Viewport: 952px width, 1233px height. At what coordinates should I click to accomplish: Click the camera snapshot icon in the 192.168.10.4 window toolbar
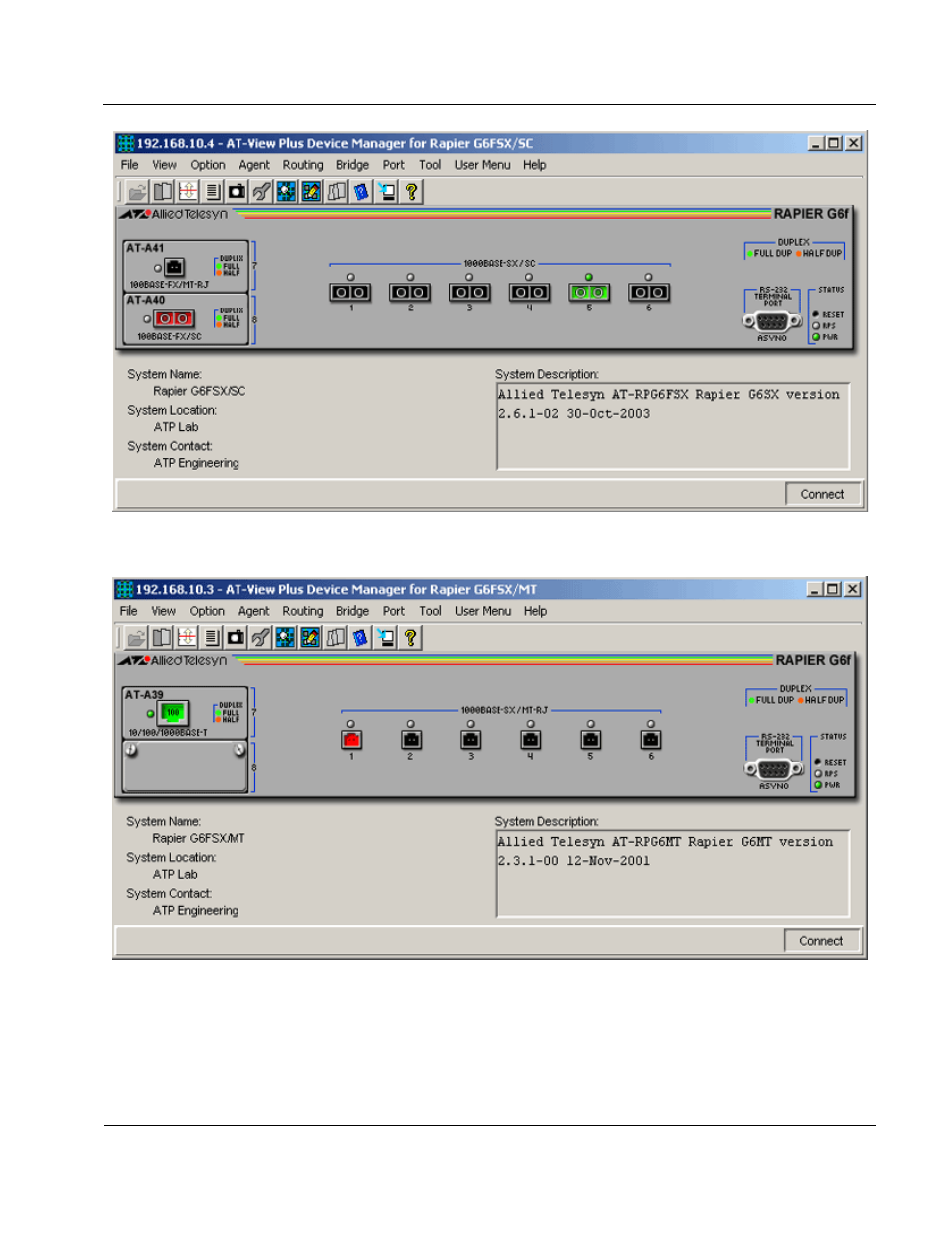(x=237, y=191)
